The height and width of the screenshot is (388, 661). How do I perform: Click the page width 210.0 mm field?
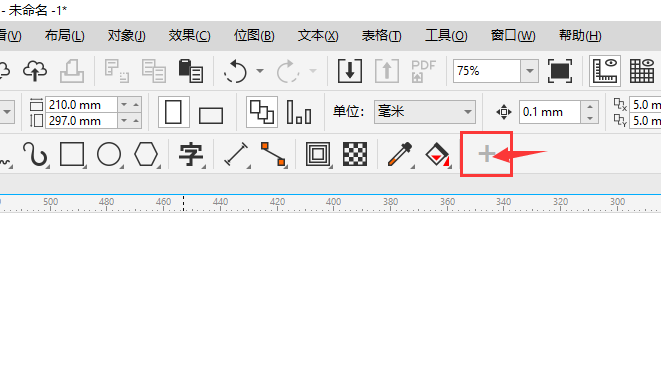coord(81,104)
